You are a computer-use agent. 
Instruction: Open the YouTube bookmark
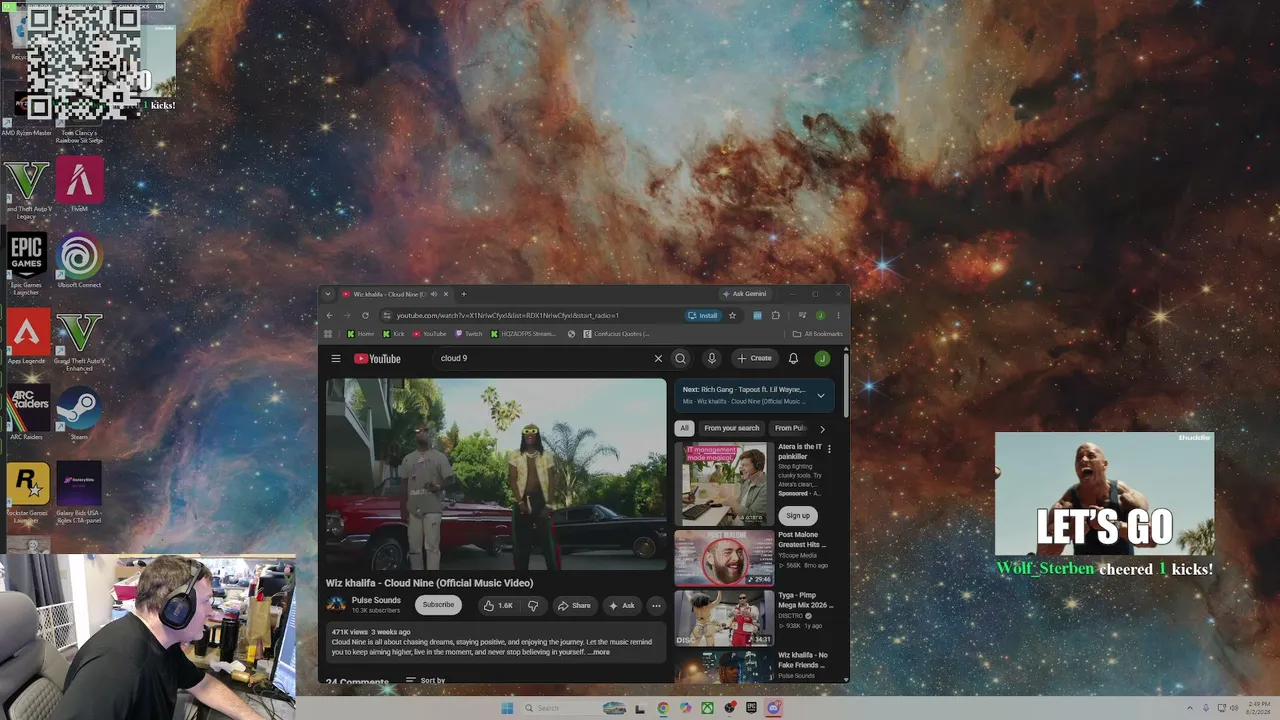click(429, 334)
